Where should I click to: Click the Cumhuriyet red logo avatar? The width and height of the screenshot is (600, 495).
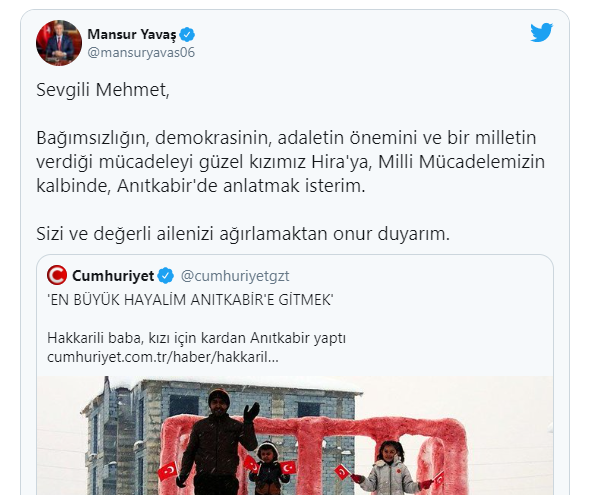(57, 275)
